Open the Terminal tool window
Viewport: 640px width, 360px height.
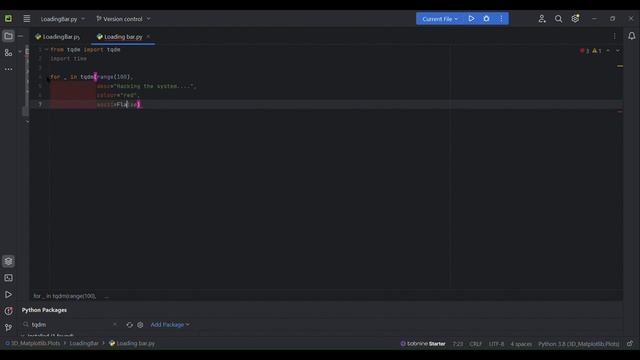coord(8,278)
